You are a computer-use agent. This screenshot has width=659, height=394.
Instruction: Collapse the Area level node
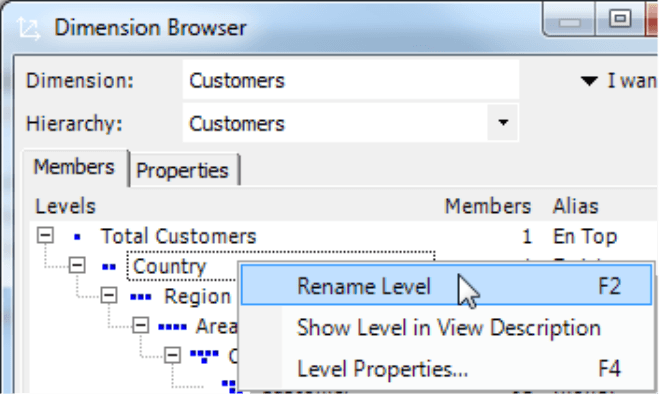(x=141, y=325)
